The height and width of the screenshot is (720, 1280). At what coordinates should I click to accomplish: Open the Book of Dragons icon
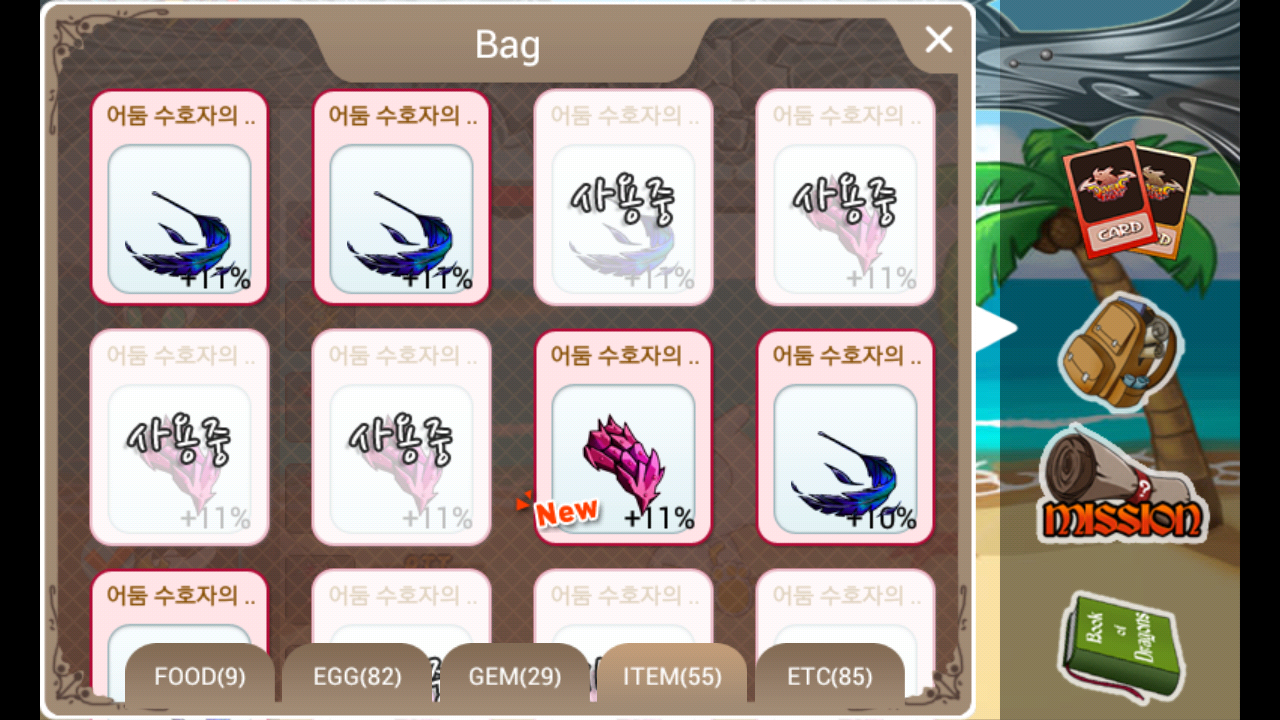[x=1120, y=646]
